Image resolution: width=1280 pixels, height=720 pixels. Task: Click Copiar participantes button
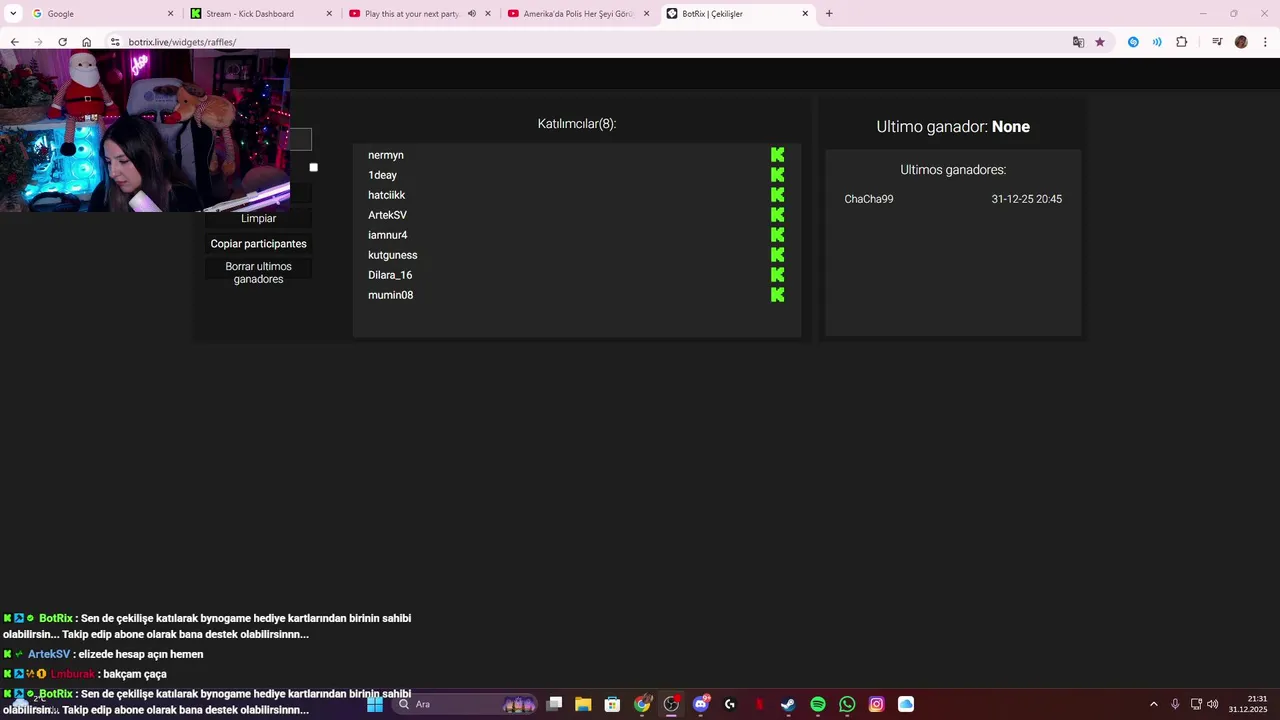tap(258, 244)
